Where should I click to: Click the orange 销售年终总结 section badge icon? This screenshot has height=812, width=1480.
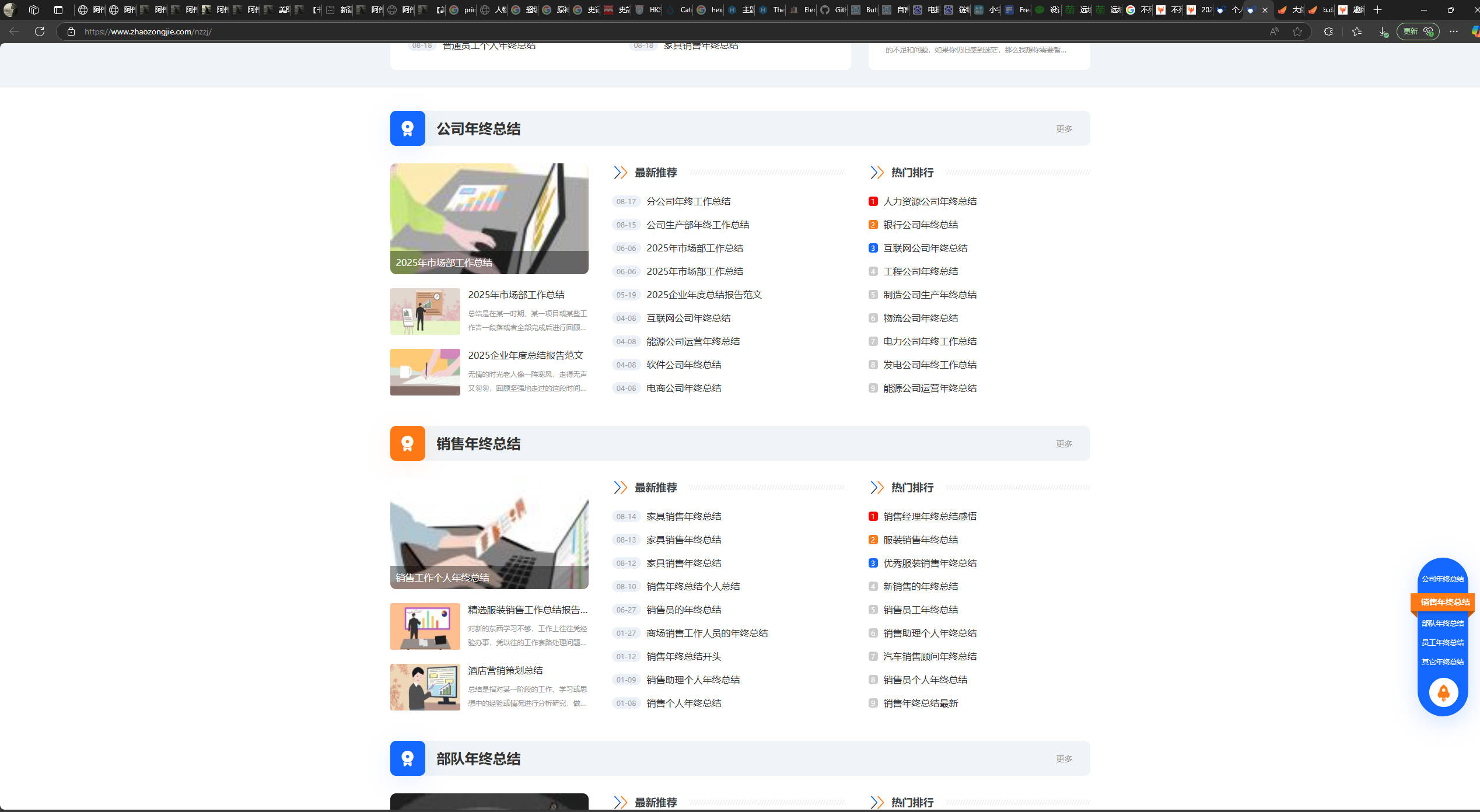pyautogui.click(x=407, y=443)
